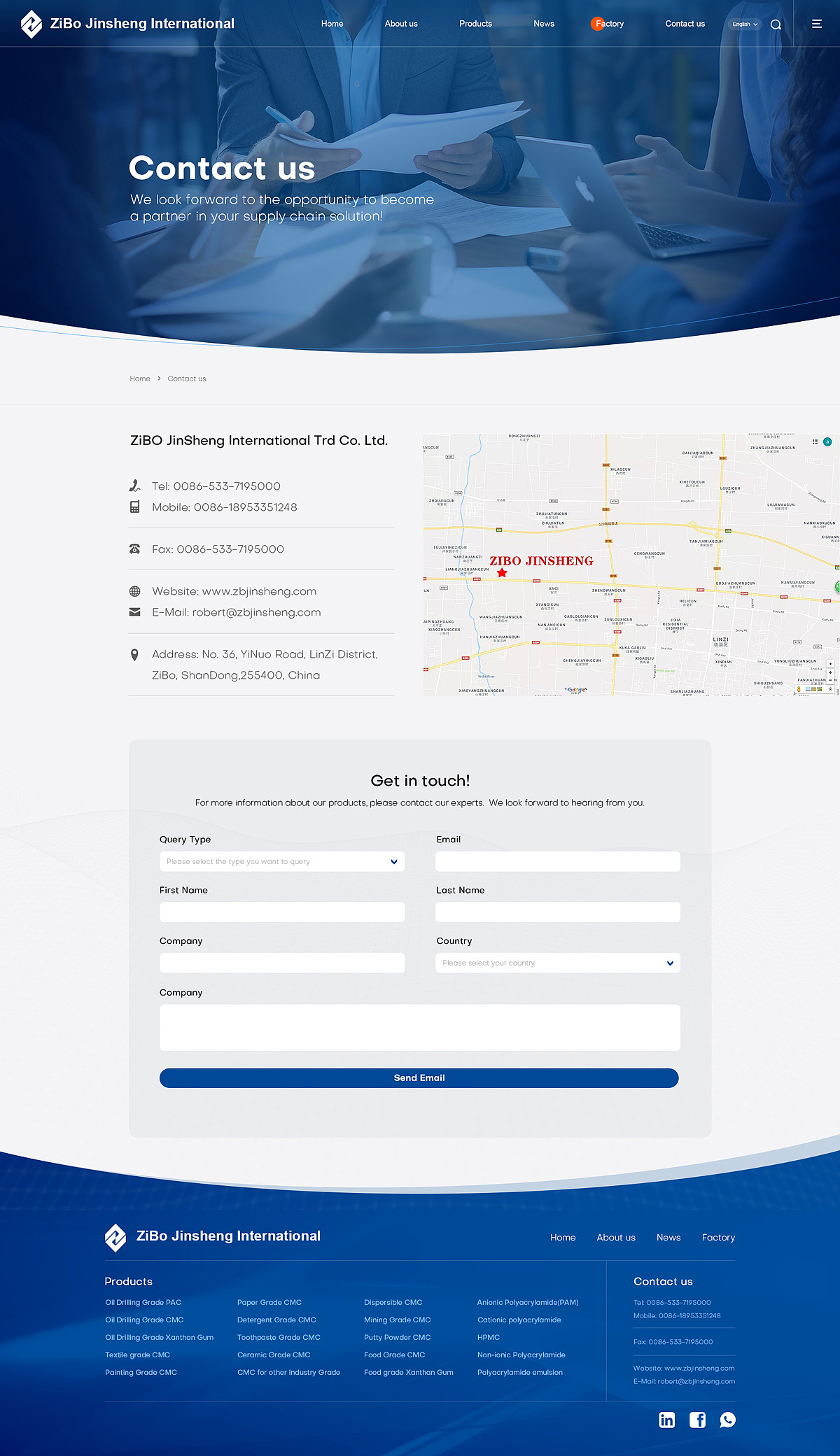Open Mining Grade CMC link
This screenshot has width=840, height=1456.
pos(398,1320)
